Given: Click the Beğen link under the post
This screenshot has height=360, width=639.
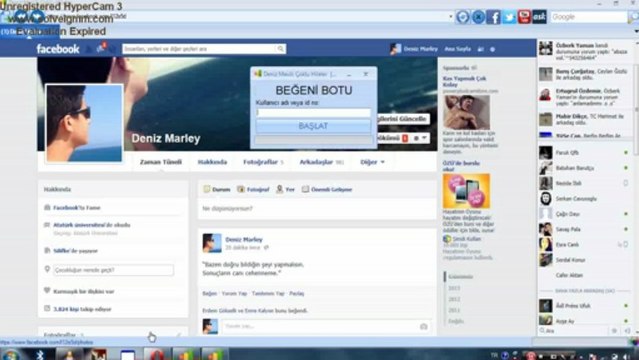Looking at the screenshot, I should tap(209, 294).
